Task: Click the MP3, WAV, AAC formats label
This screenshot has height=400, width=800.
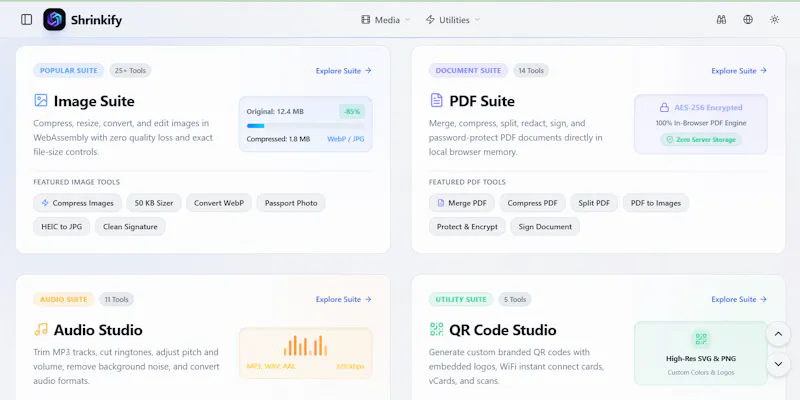Action: click(x=271, y=366)
